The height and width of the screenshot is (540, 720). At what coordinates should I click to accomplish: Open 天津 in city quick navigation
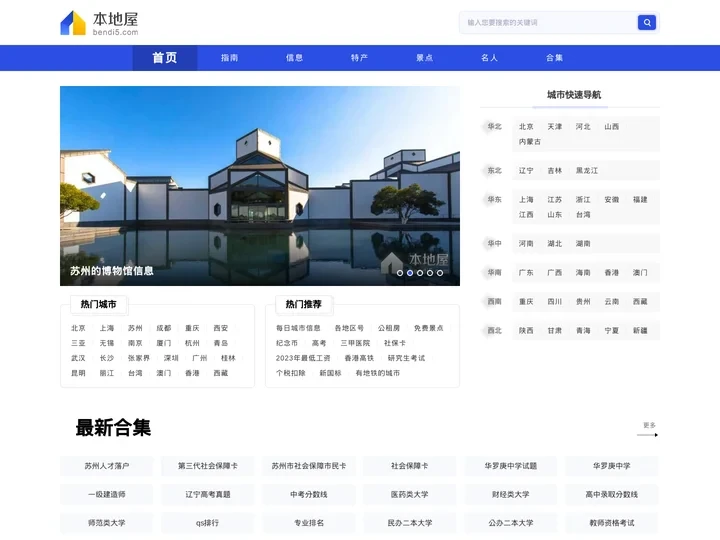pos(555,127)
